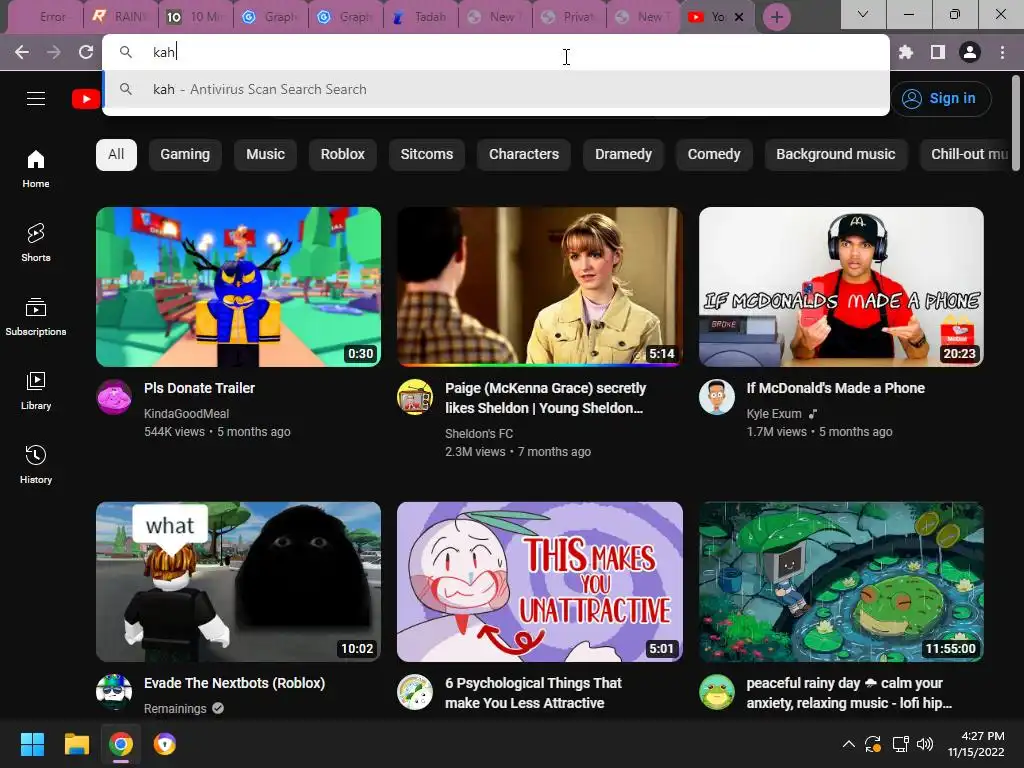This screenshot has width=1024, height=768.
Task: Open Library from the sidebar
Action: pos(36,391)
